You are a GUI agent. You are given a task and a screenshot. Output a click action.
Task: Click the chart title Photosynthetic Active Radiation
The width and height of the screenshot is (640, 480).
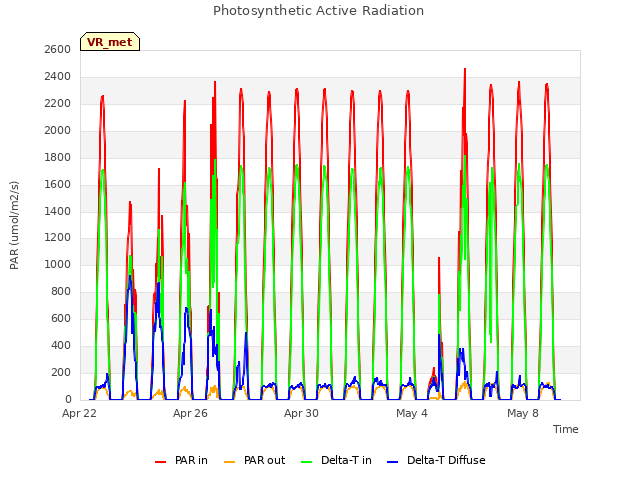pos(318,11)
